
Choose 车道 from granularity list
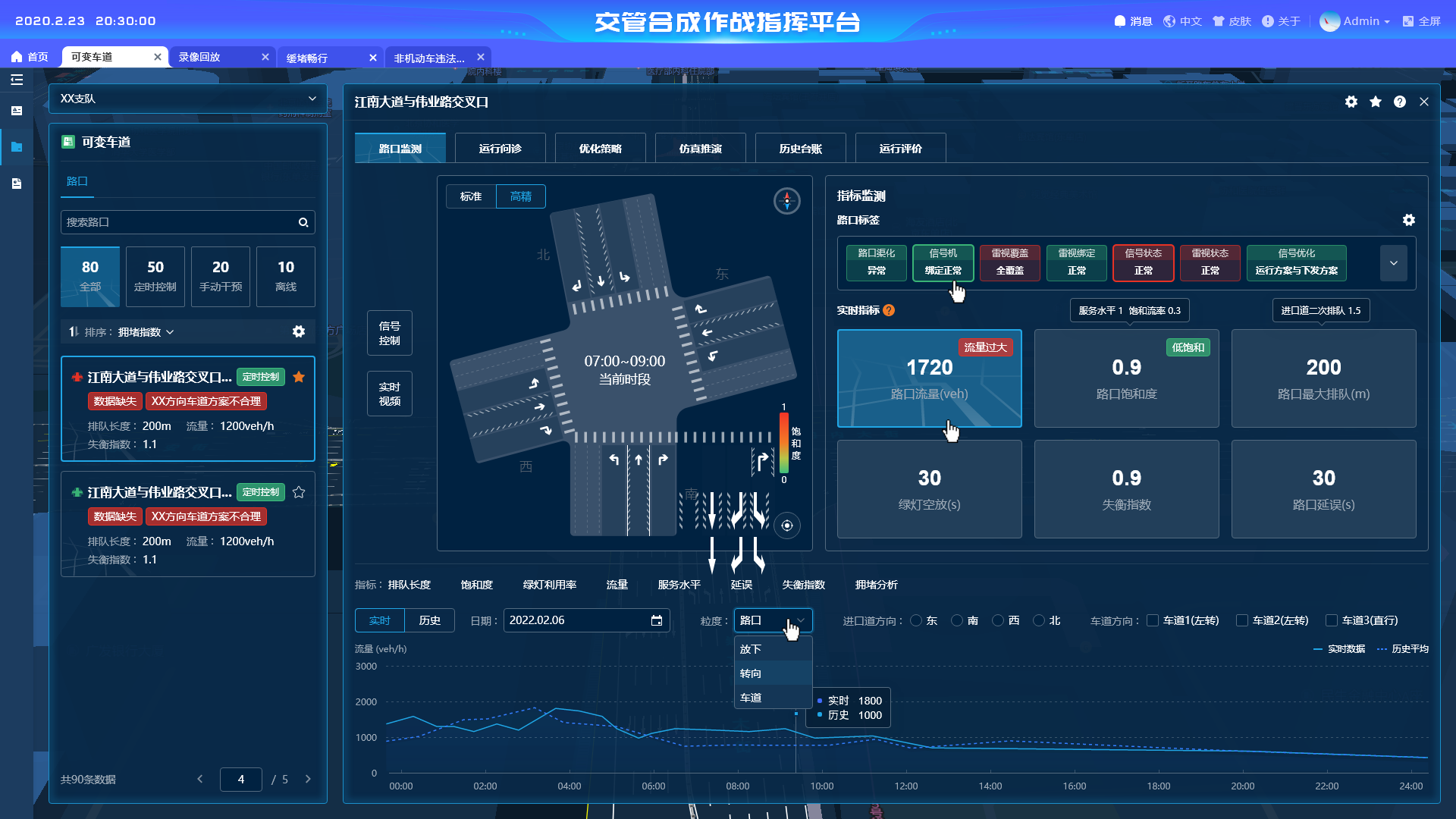[773, 698]
